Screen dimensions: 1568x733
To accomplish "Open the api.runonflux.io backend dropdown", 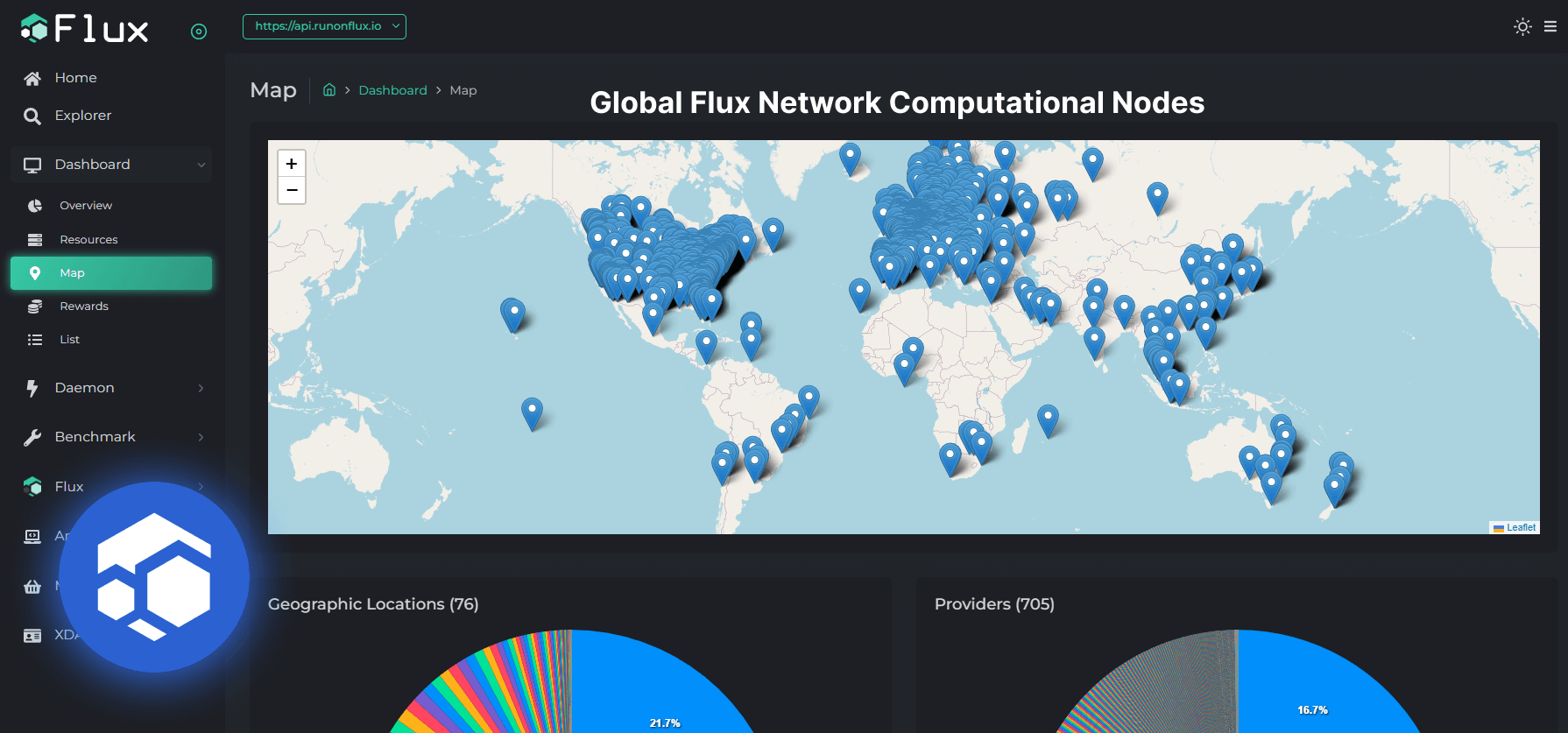I will click(324, 26).
